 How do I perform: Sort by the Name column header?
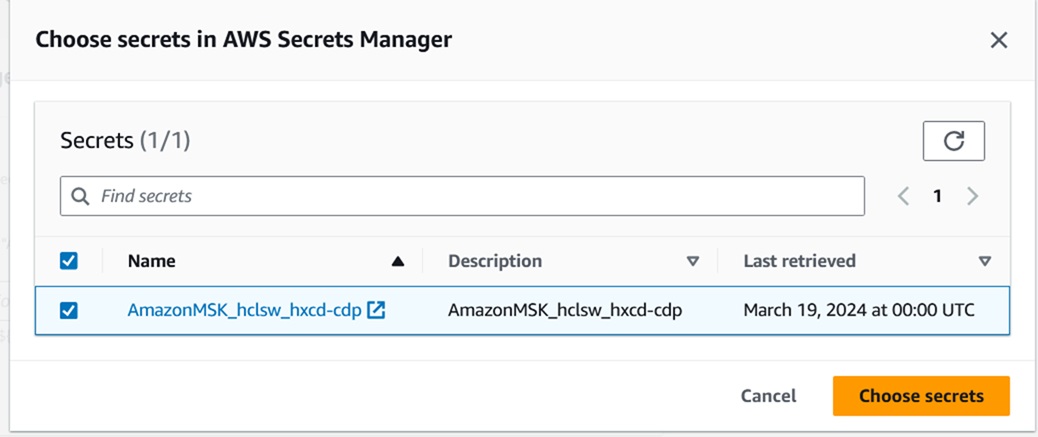pyautogui.click(x=152, y=261)
